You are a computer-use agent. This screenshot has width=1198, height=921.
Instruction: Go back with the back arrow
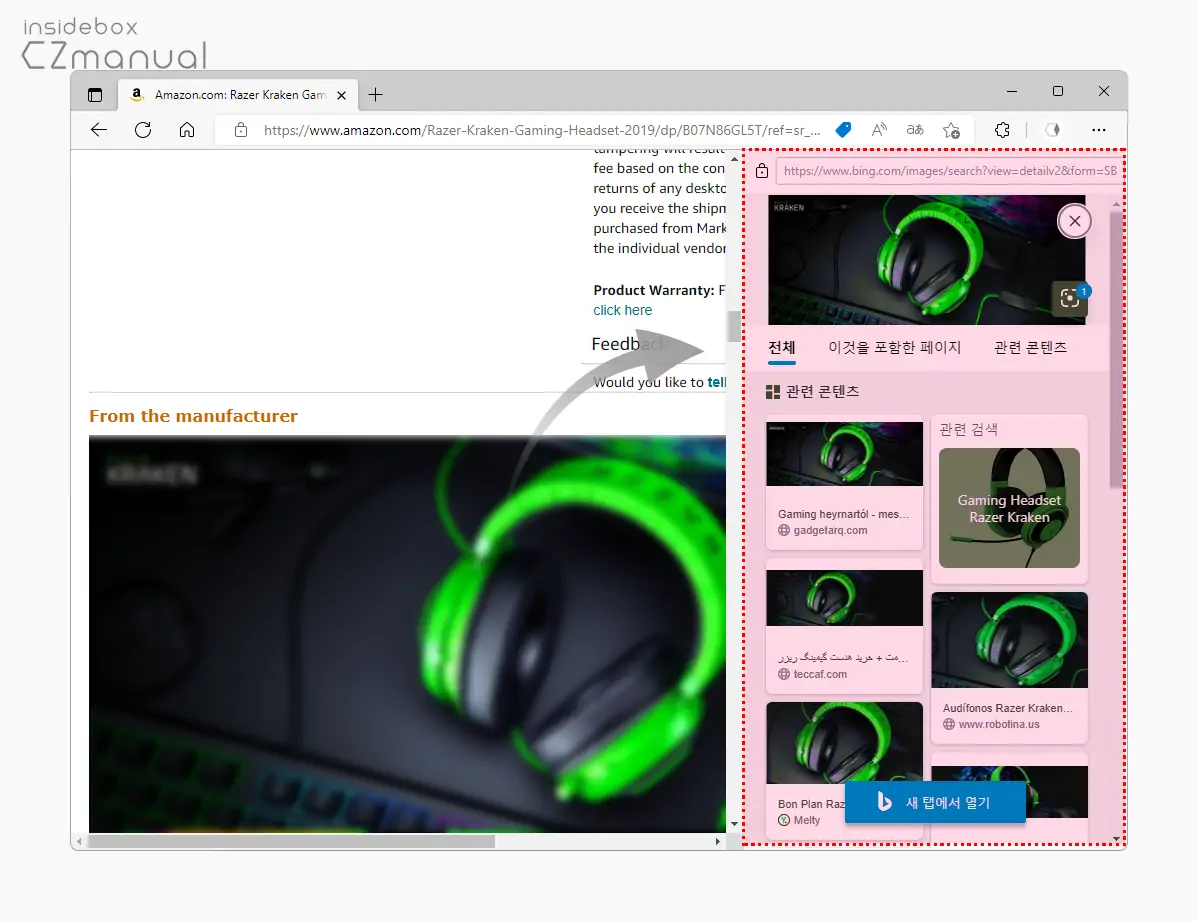click(x=99, y=130)
